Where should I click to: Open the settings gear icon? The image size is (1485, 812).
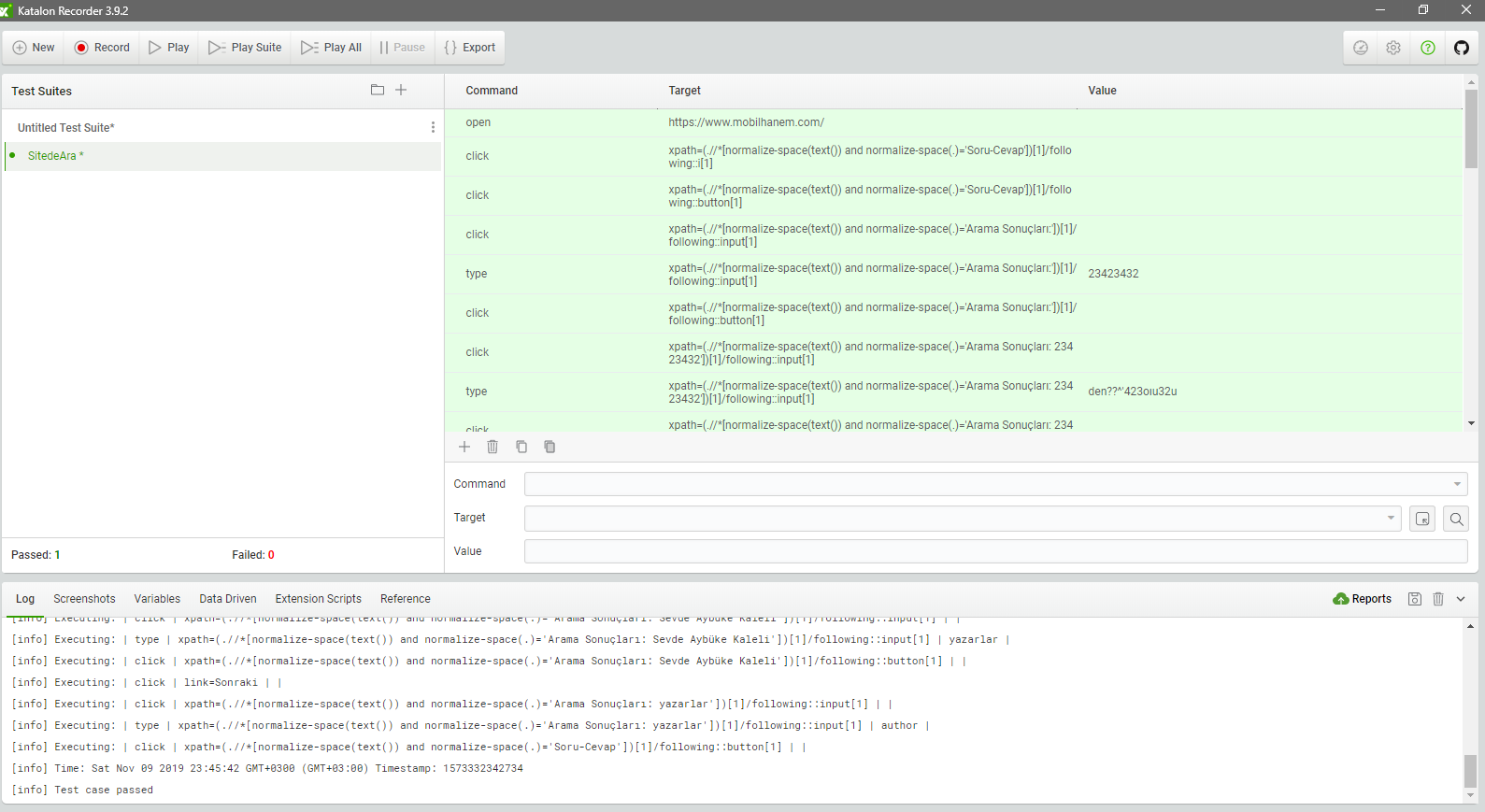(1393, 48)
